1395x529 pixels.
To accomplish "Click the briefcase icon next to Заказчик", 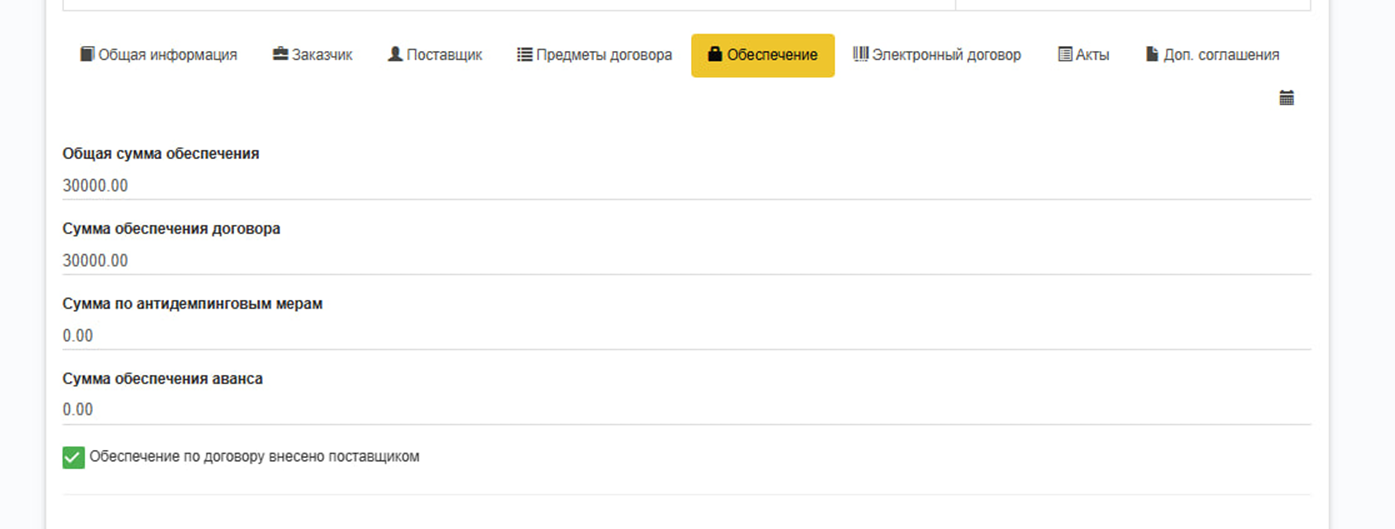I will coord(280,55).
